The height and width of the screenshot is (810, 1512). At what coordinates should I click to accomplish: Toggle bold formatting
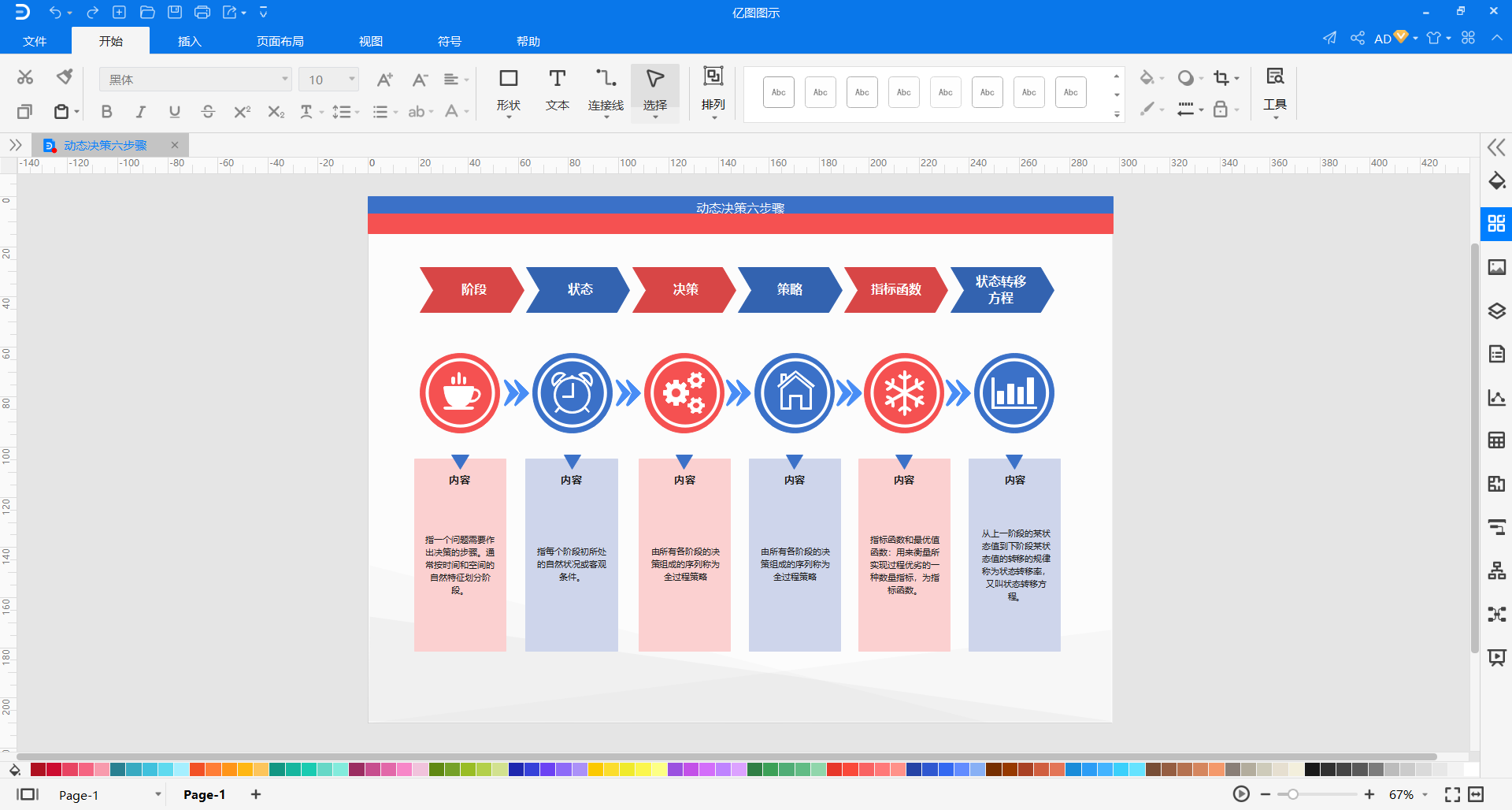coord(106,112)
